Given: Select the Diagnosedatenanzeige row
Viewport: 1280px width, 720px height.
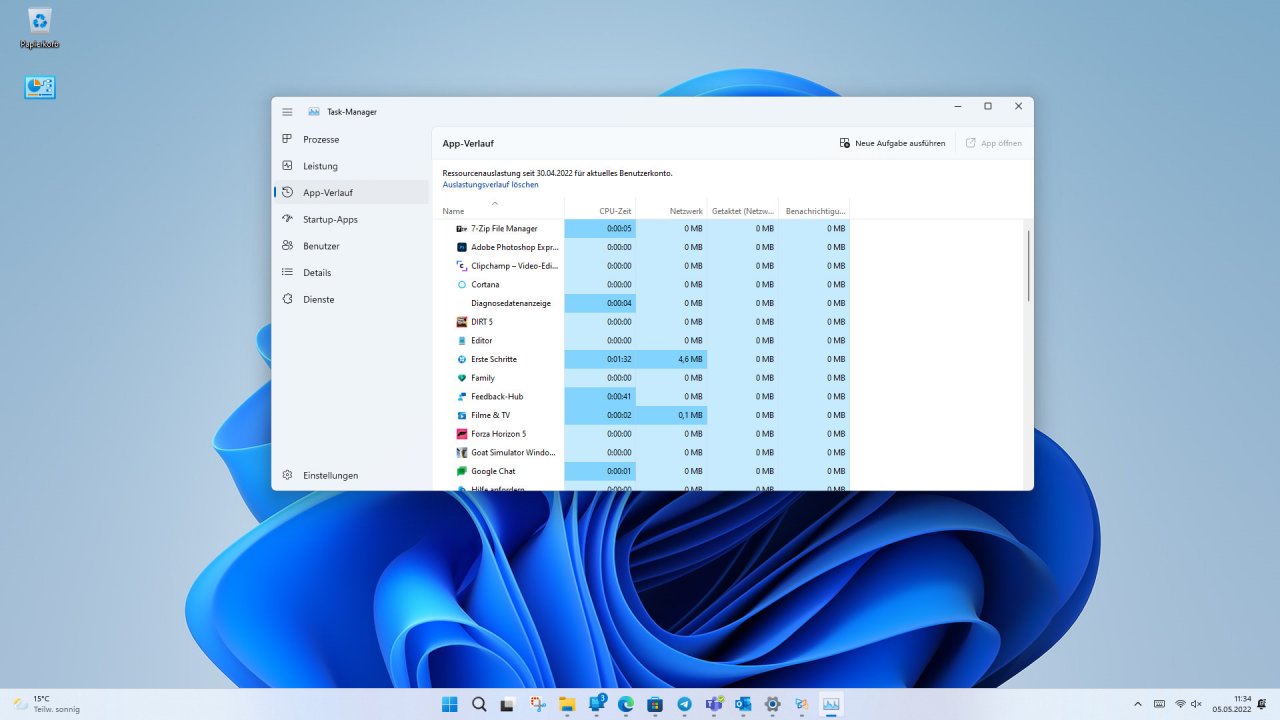Looking at the screenshot, I should (643, 303).
